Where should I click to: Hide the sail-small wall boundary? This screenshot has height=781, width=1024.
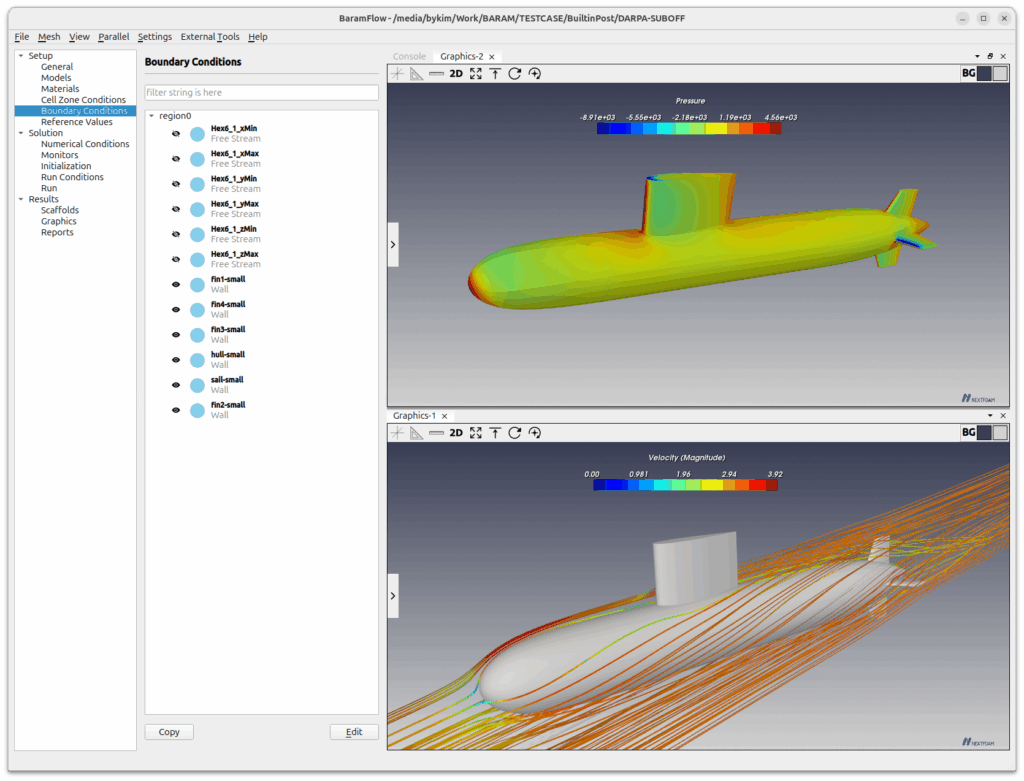[176, 385]
